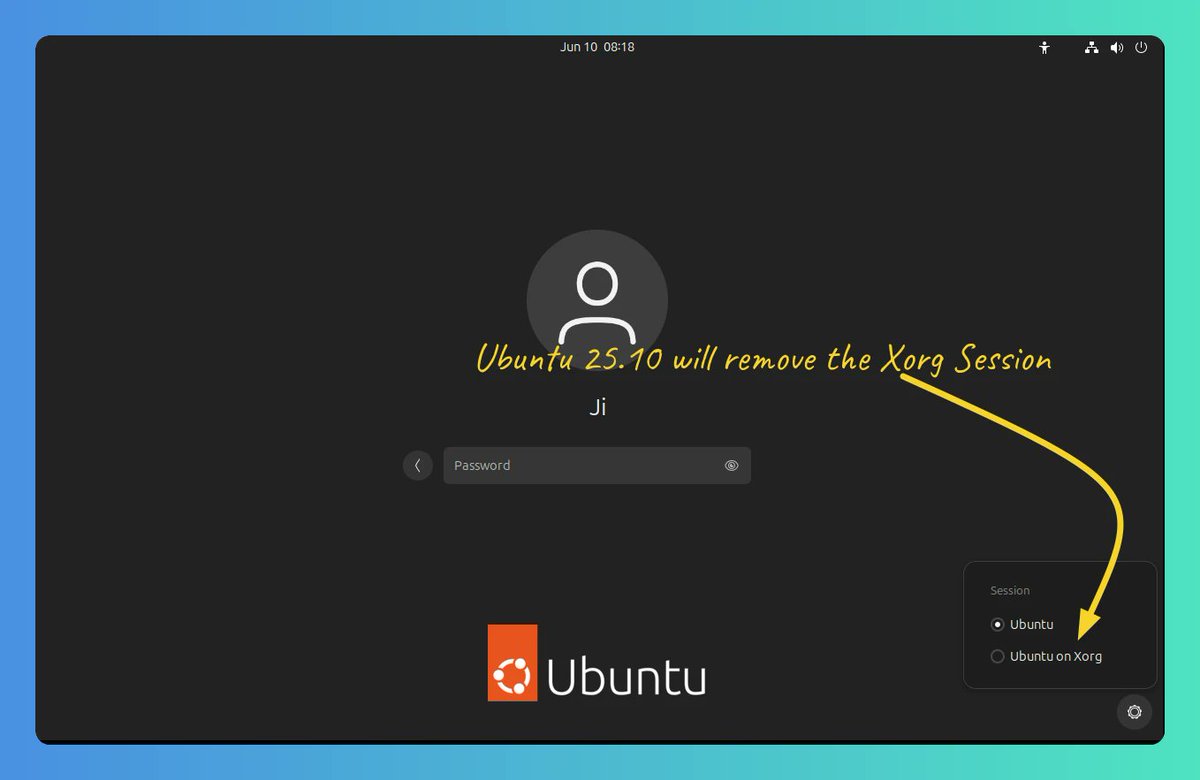1200x780 pixels.
Task: Return to the user list with the back chevron
Action: pyautogui.click(x=417, y=465)
